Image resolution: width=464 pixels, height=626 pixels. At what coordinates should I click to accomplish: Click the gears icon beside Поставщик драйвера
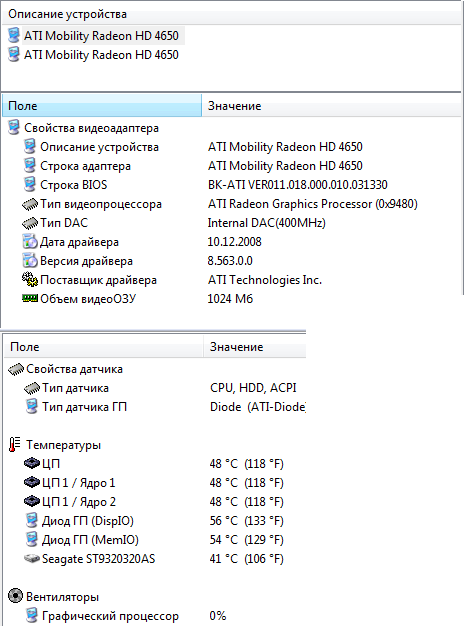(x=30, y=279)
